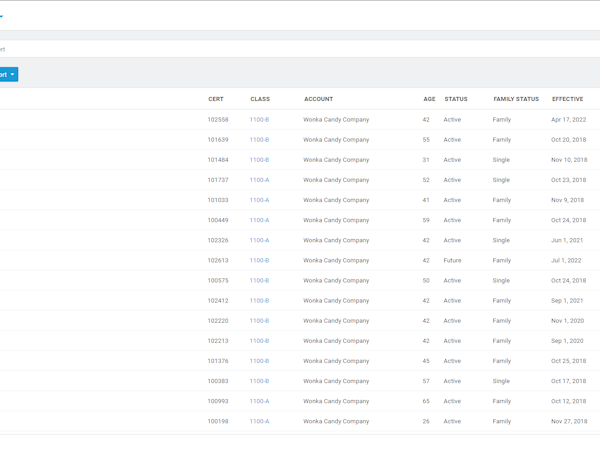Select cert number 100993
The height and width of the screenshot is (450, 600).
tap(218, 401)
